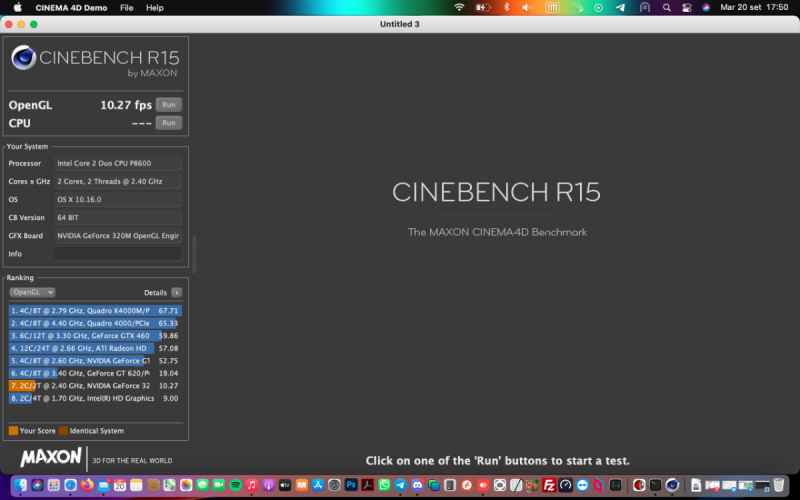Open Terminal from the dock
This screenshot has height=500, width=800.
coord(656,485)
